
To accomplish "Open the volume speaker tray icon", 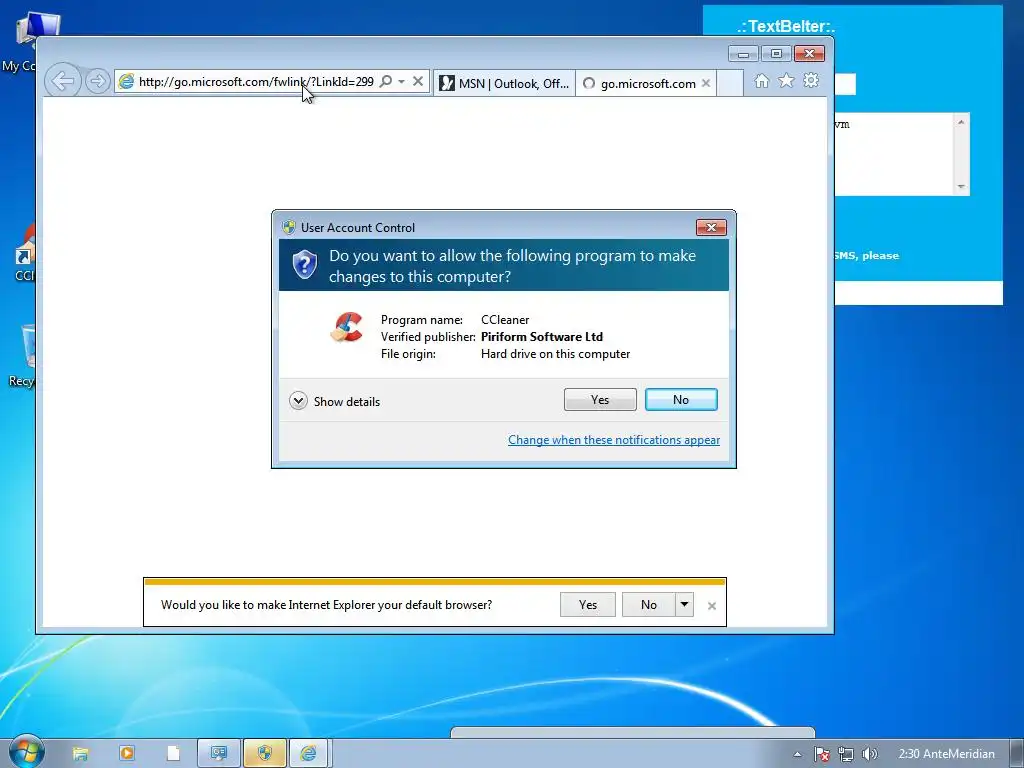I will [x=869, y=754].
